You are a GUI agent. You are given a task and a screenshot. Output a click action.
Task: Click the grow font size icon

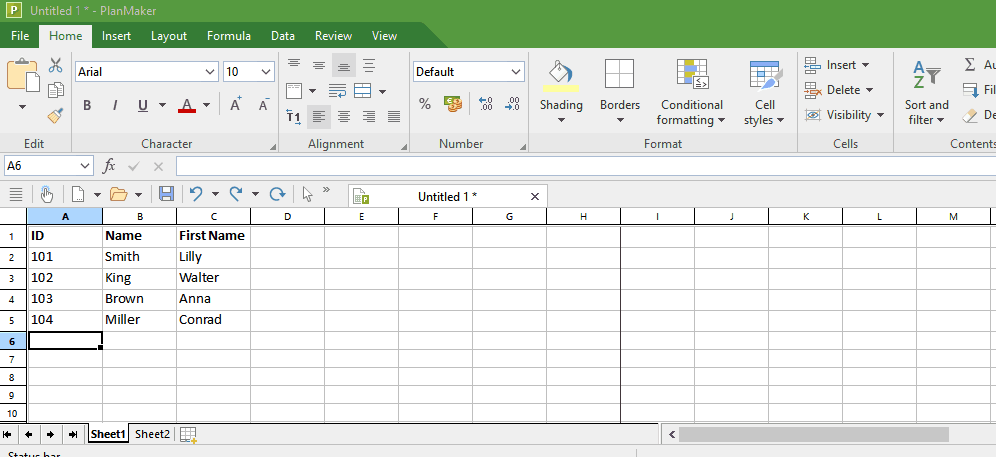coord(236,105)
